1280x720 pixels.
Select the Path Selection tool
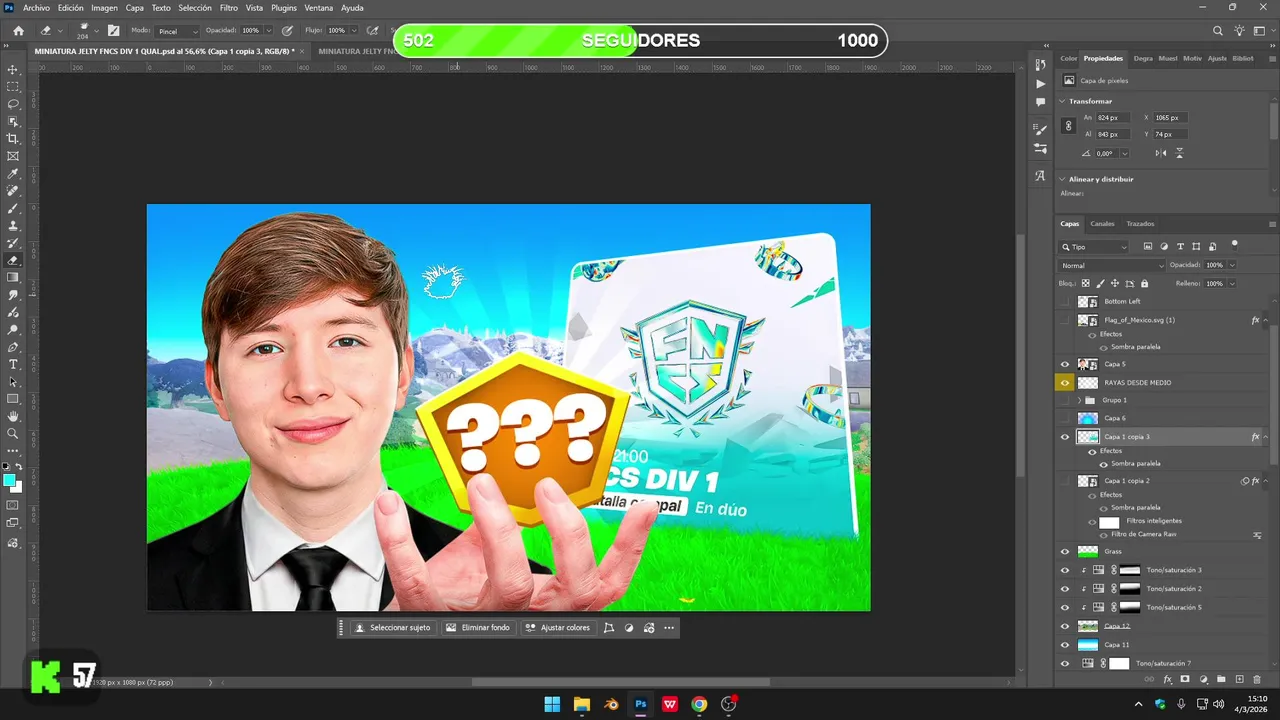point(13,382)
